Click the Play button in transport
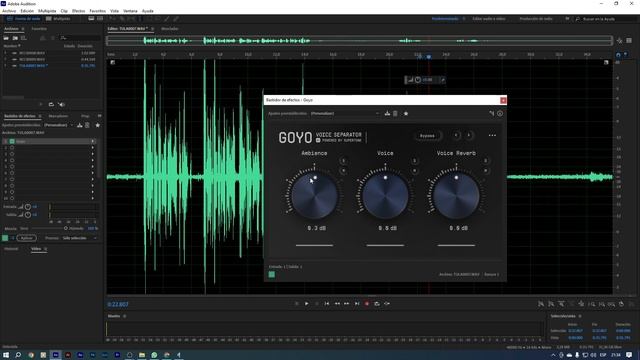 307,304
